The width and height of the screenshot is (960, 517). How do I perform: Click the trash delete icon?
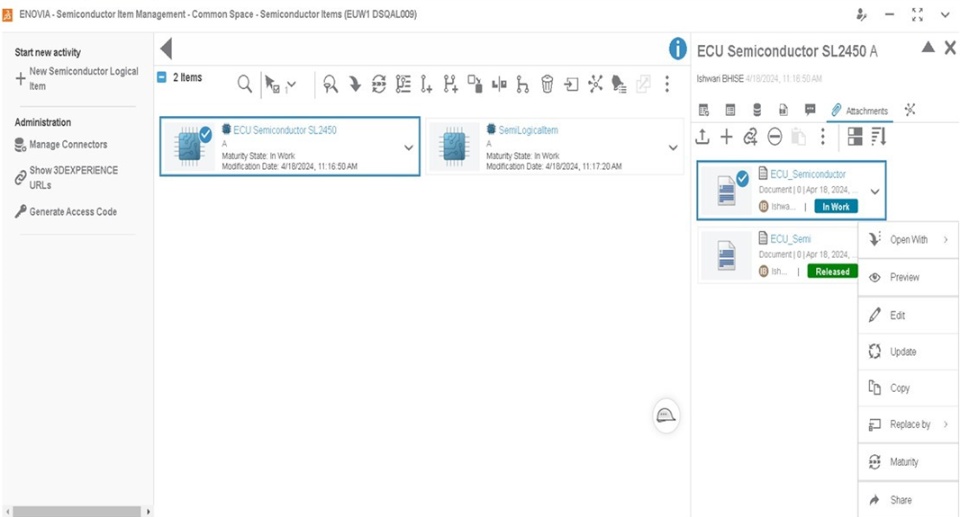point(547,84)
